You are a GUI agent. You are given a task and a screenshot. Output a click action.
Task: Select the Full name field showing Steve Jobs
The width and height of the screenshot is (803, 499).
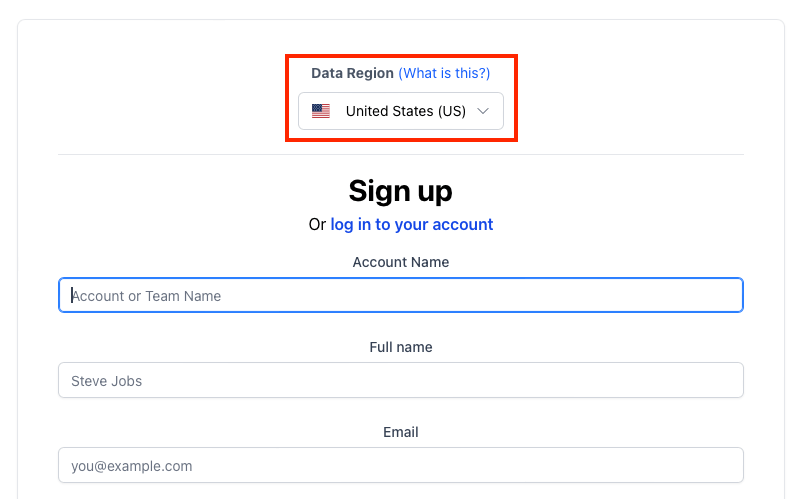pyautogui.click(x=400, y=380)
